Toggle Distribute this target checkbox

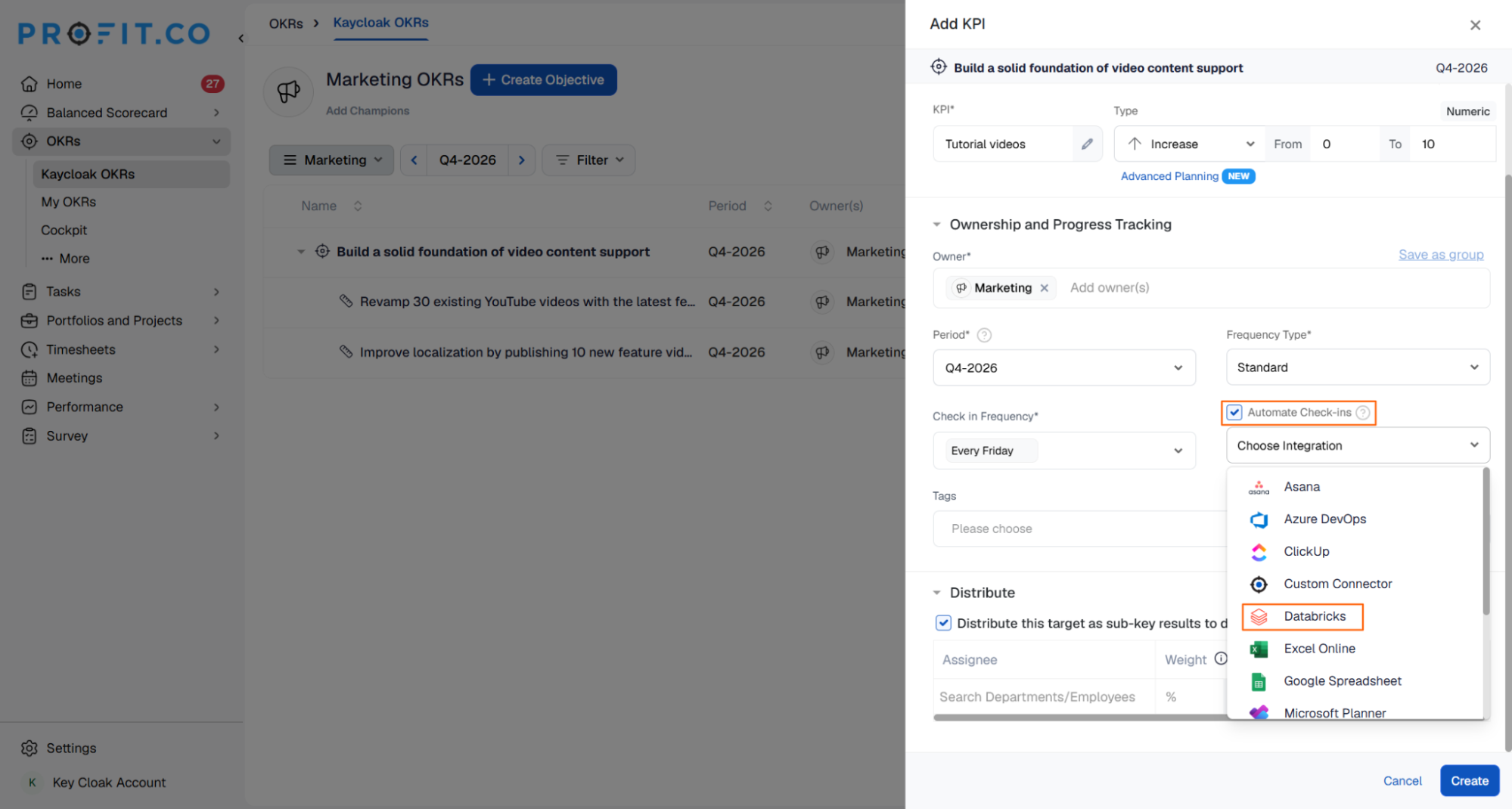tap(943, 623)
